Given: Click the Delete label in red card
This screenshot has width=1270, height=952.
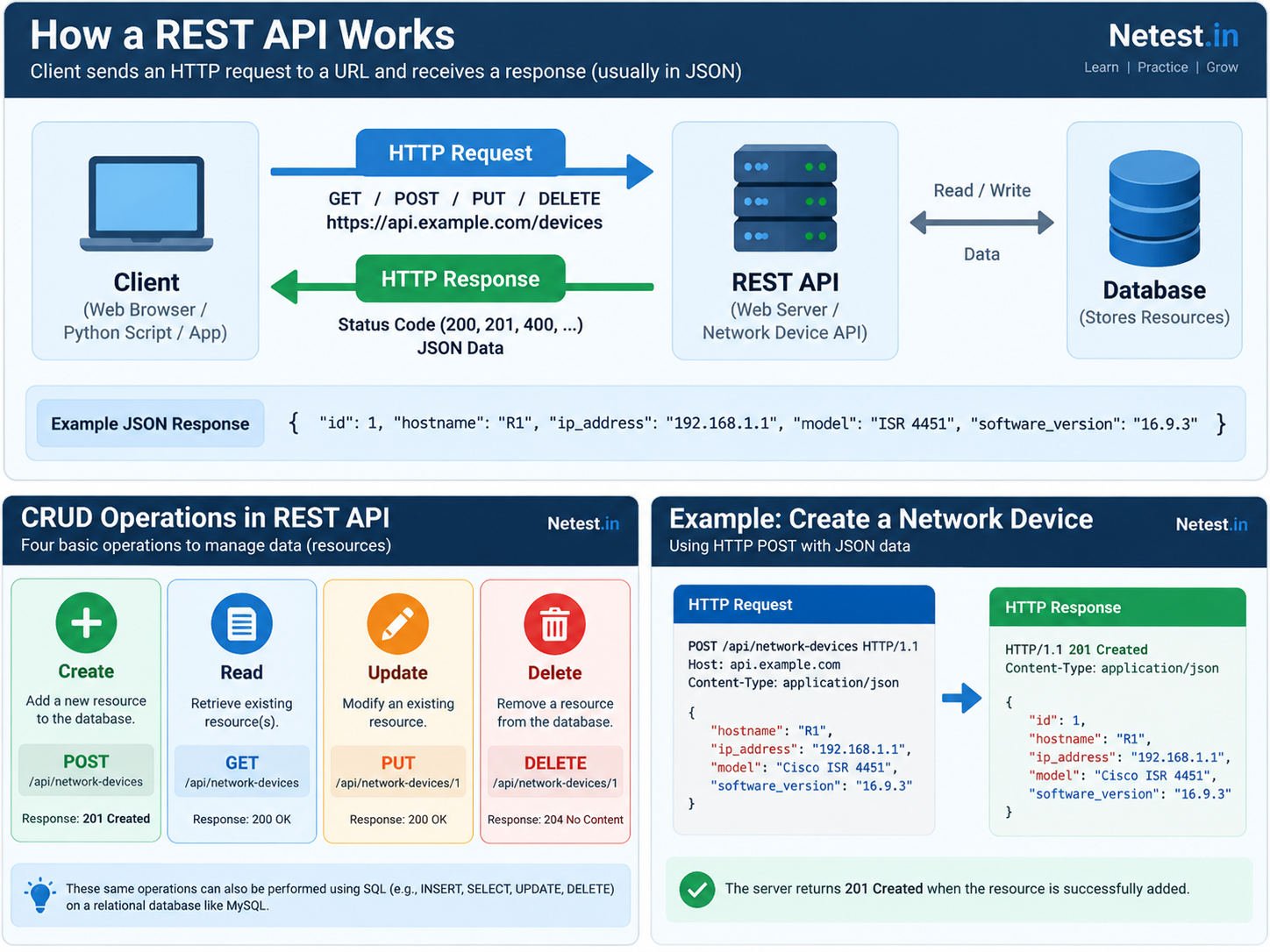Looking at the screenshot, I should pyautogui.click(x=554, y=673).
